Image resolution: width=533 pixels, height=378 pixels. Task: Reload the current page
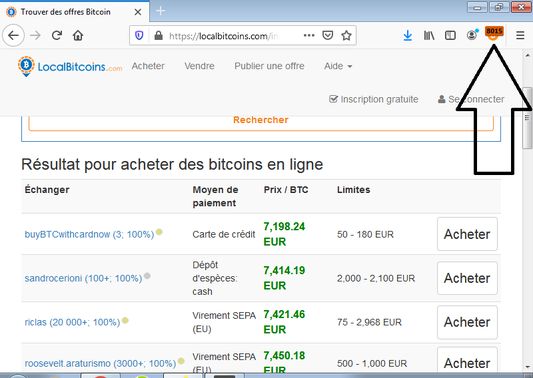point(56,35)
